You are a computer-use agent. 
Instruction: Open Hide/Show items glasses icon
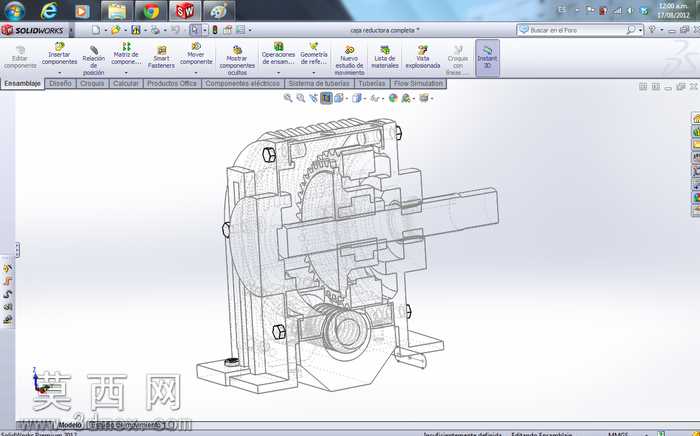click(375, 98)
